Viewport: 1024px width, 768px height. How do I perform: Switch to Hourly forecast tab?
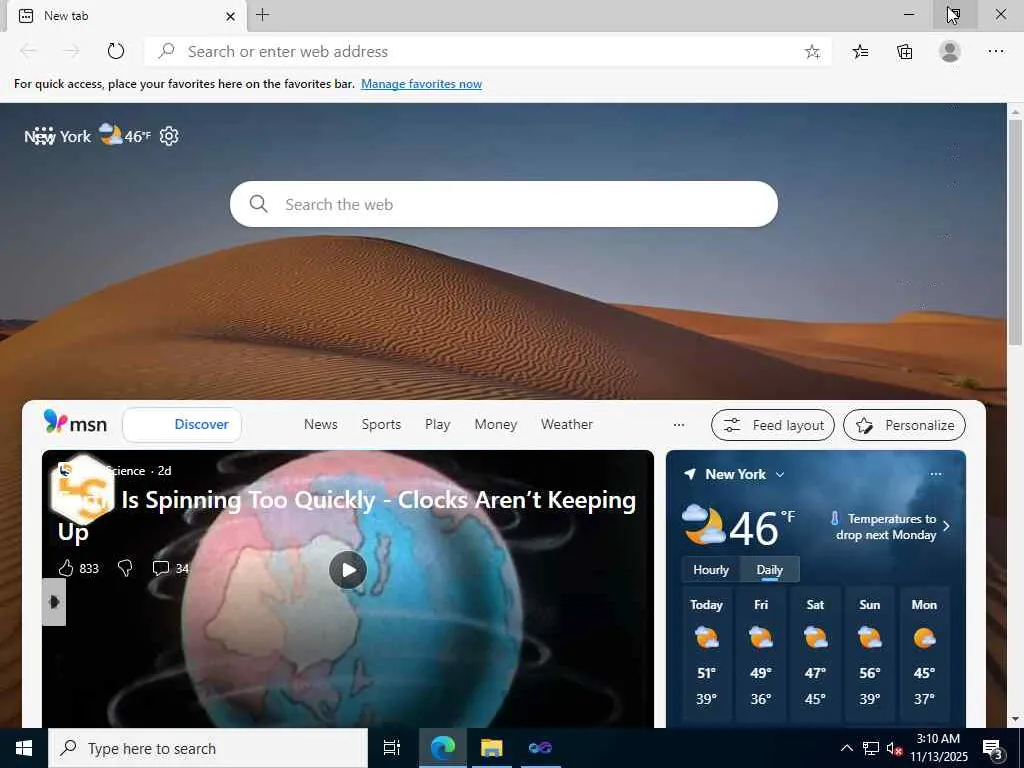click(711, 569)
